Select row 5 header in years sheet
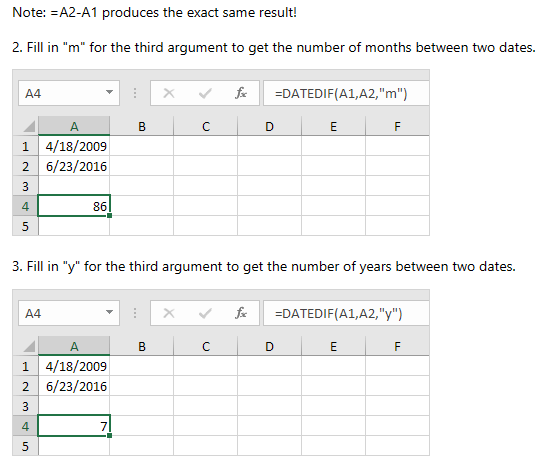This screenshot has height=473, width=544. pyautogui.click(x=25, y=446)
